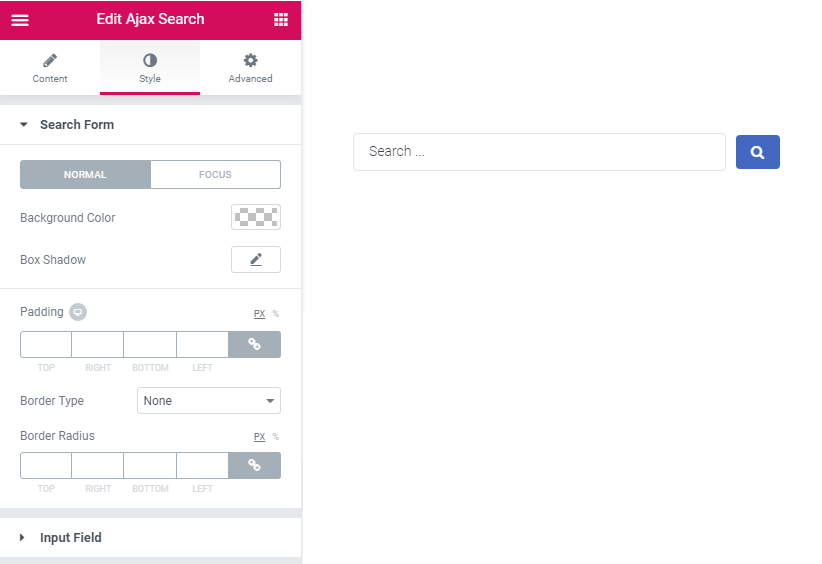
Task: Click the Padding responsive device icon
Action: coord(78,312)
